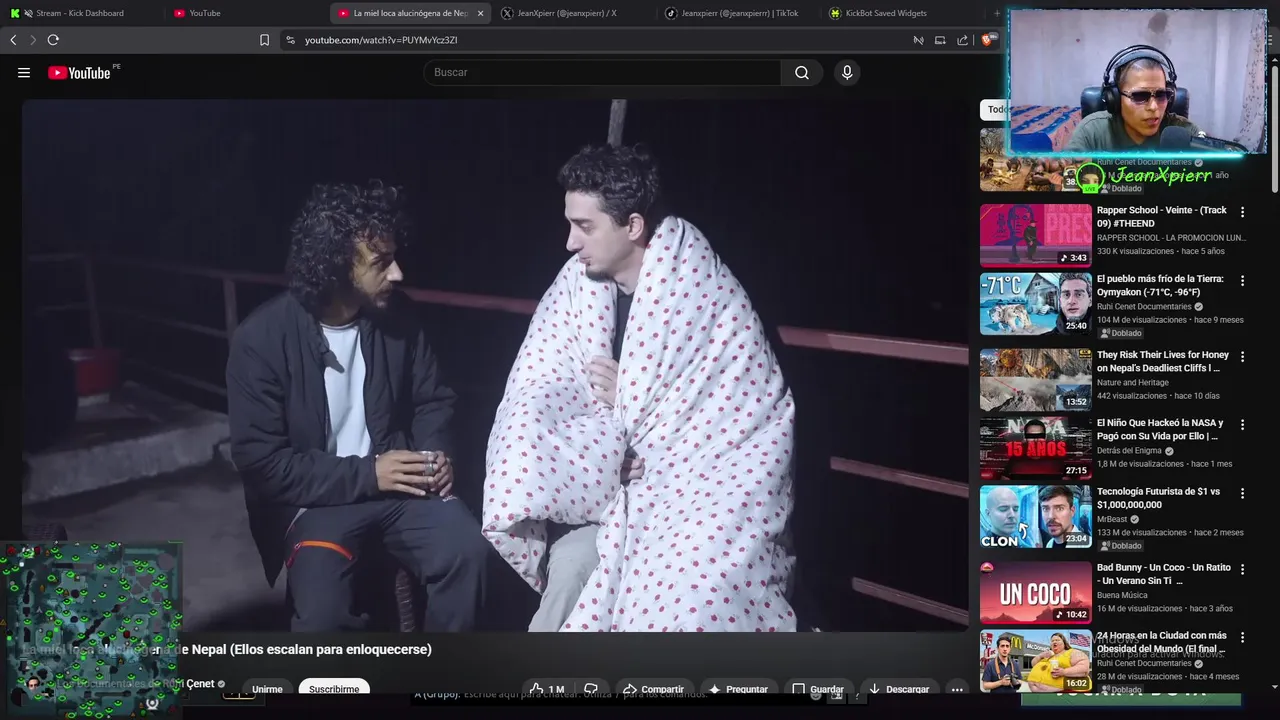1280x720 pixels.
Task: Open the three-dot more actions under video
Action: point(957,689)
